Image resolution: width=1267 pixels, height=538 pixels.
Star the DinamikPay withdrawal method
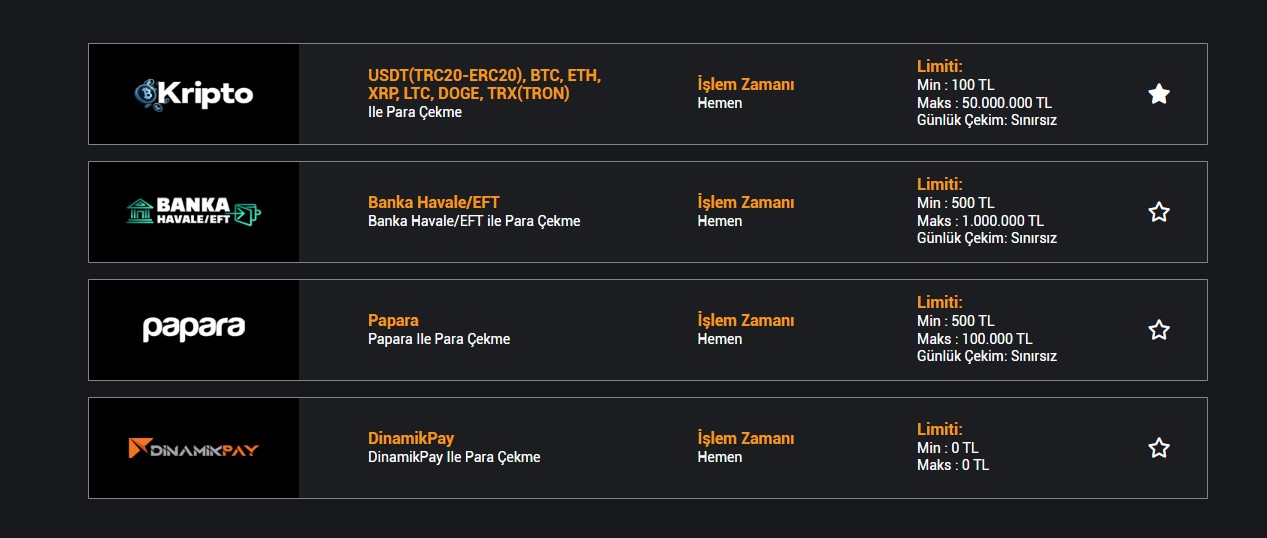1159,448
